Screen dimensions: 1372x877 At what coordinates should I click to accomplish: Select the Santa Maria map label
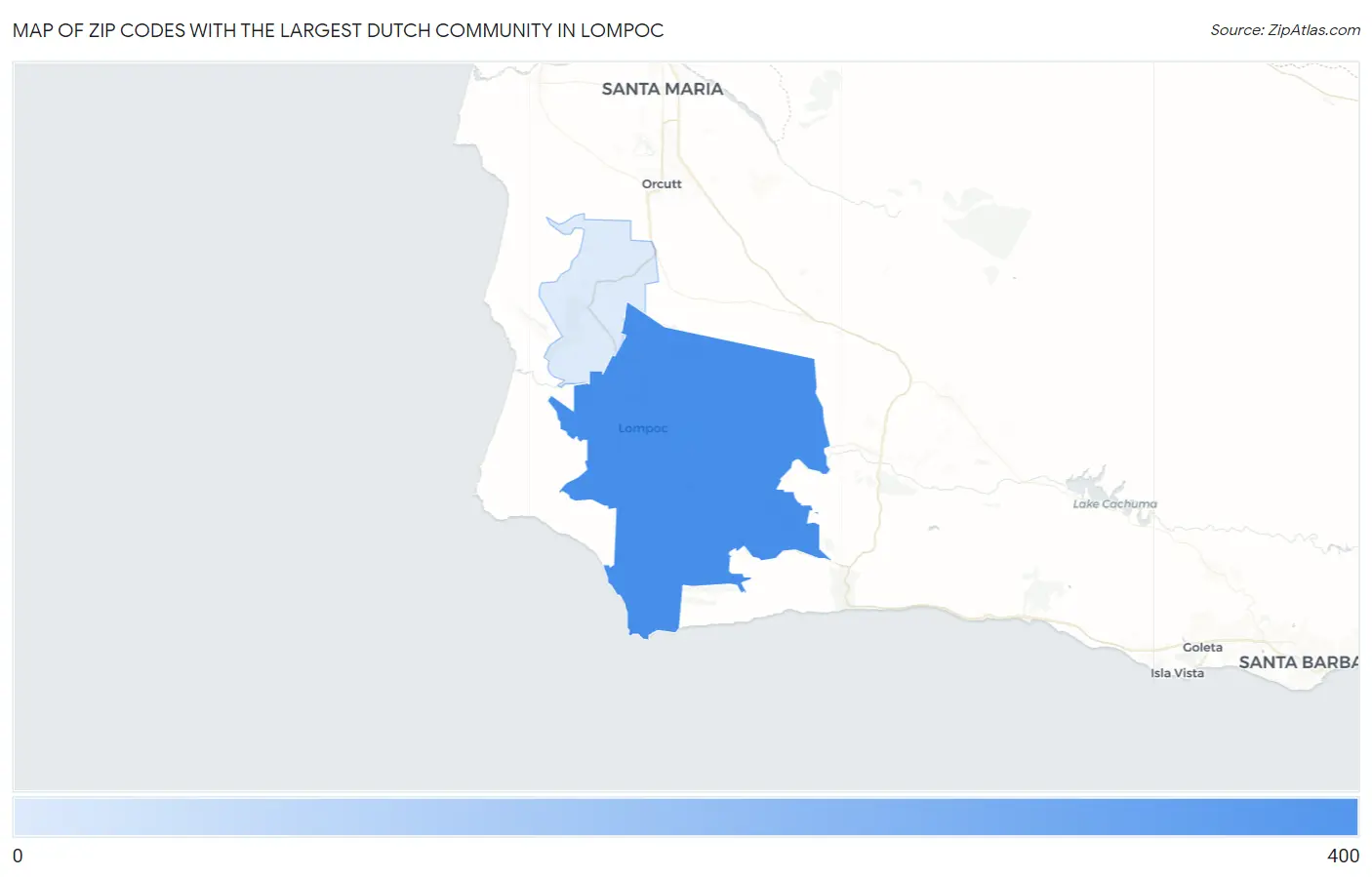click(x=663, y=89)
